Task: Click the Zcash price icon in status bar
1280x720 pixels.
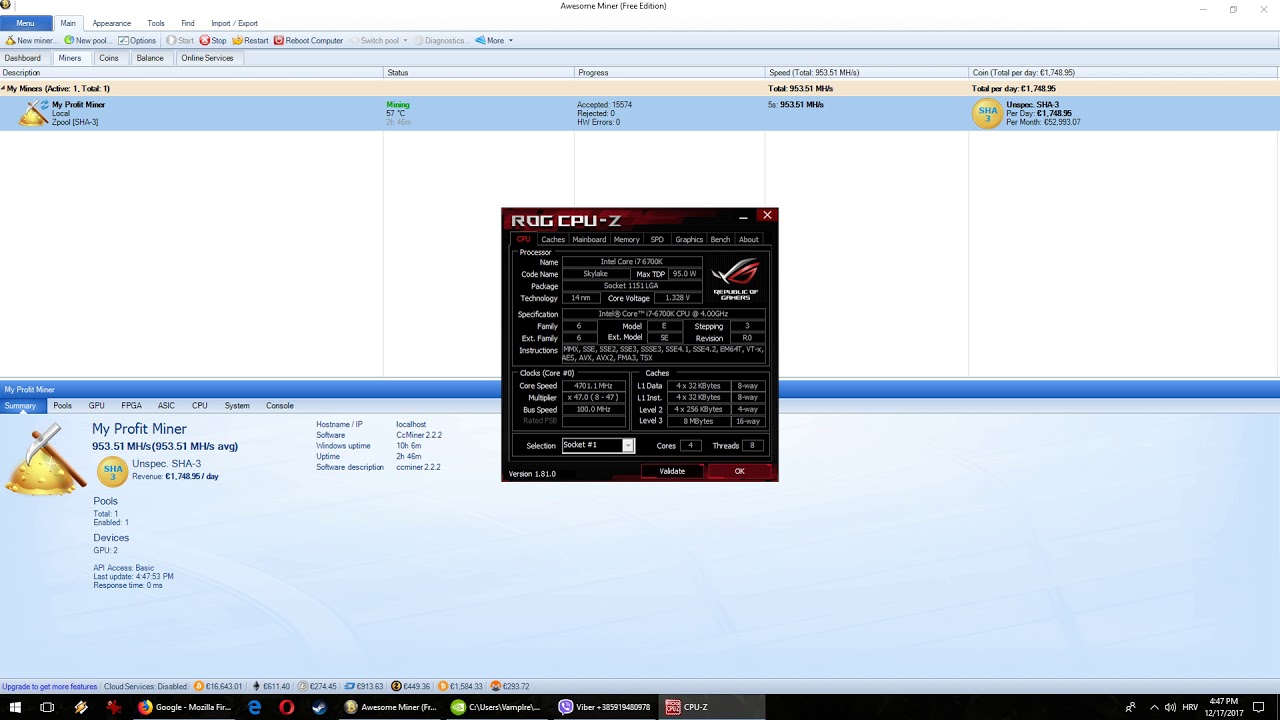Action: [396, 687]
